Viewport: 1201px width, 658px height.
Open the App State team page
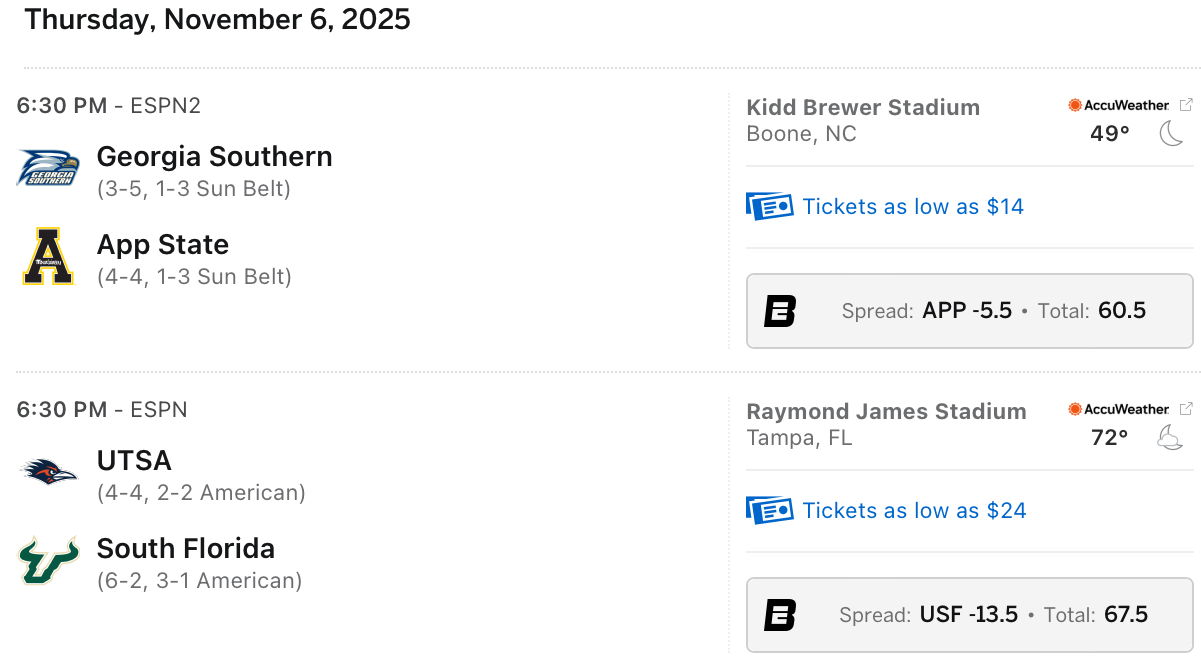[163, 245]
